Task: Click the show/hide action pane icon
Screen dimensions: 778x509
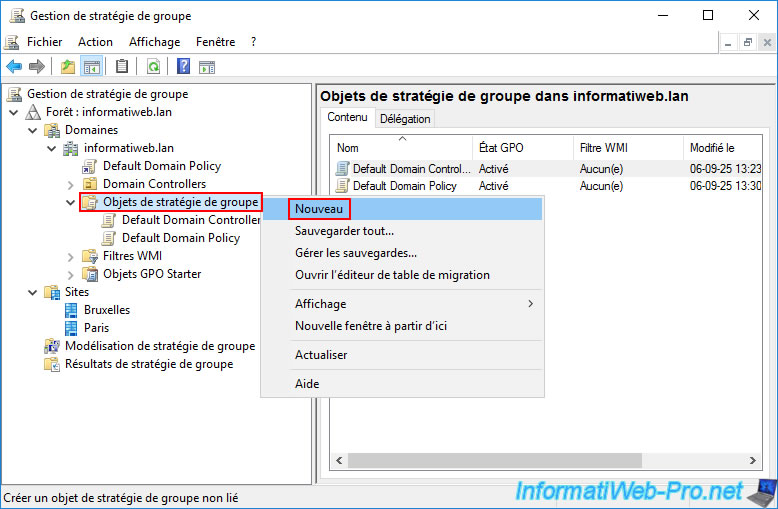Action: pyautogui.click(x=207, y=67)
